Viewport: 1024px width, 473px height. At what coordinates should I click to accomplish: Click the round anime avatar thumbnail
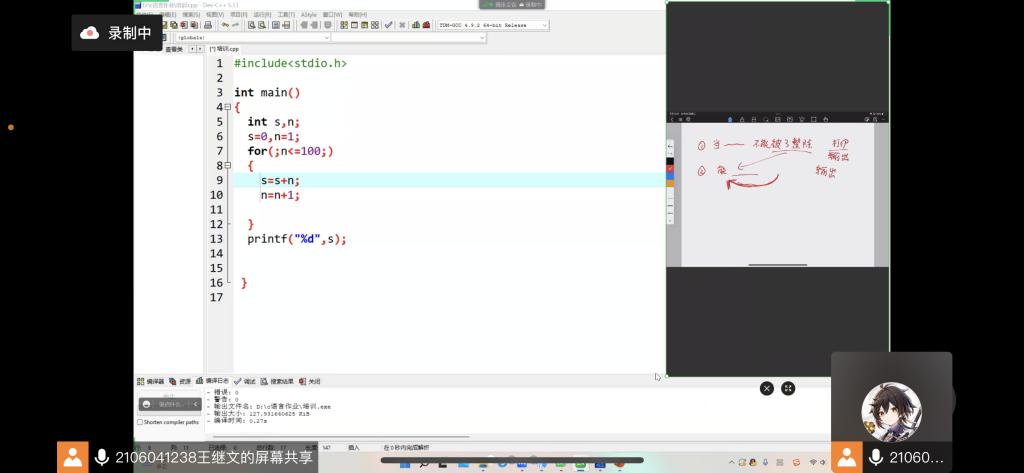pyautogui.click(x=891, y=410)
